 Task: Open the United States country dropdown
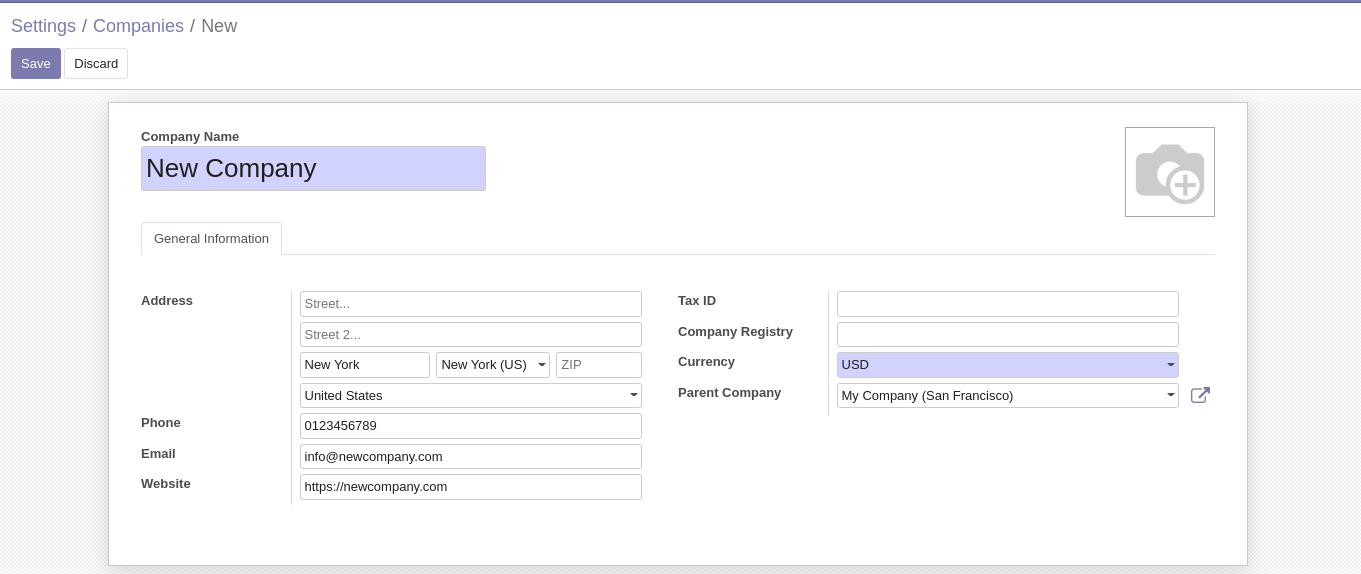point(471,396)
